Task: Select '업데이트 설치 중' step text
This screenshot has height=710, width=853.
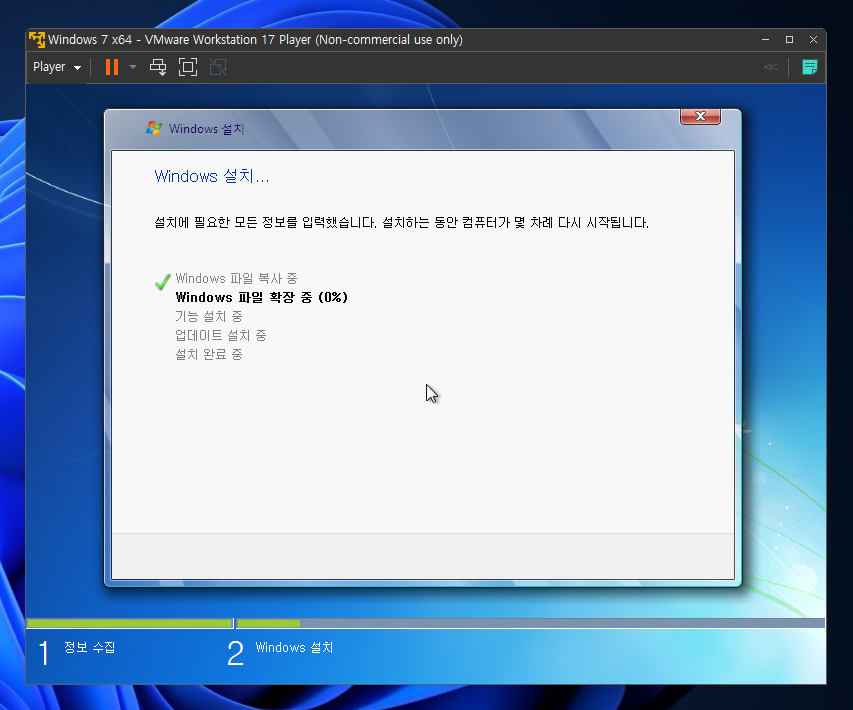Action: coord(220,336)
